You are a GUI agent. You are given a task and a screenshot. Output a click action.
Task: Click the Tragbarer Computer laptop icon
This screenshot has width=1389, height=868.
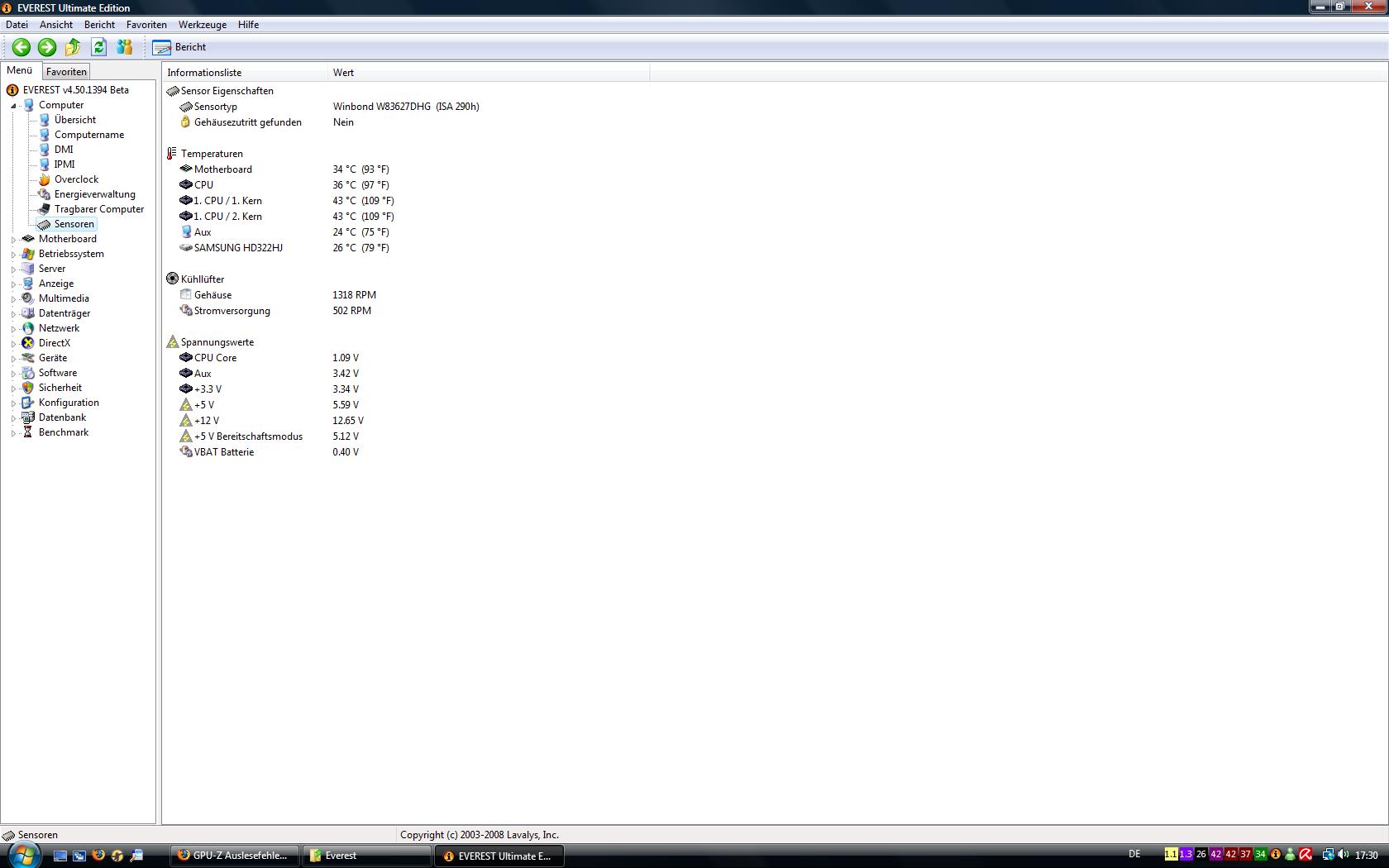click(x=45, y=209)
